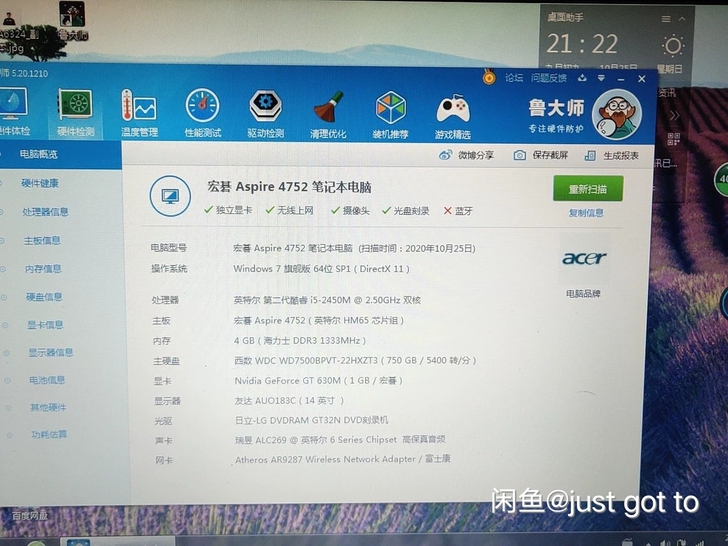This screenshot has height=546, width=728.
Task: Click 生成报表 to generate report
Action: pyautogui.click(x=611, y=156)
